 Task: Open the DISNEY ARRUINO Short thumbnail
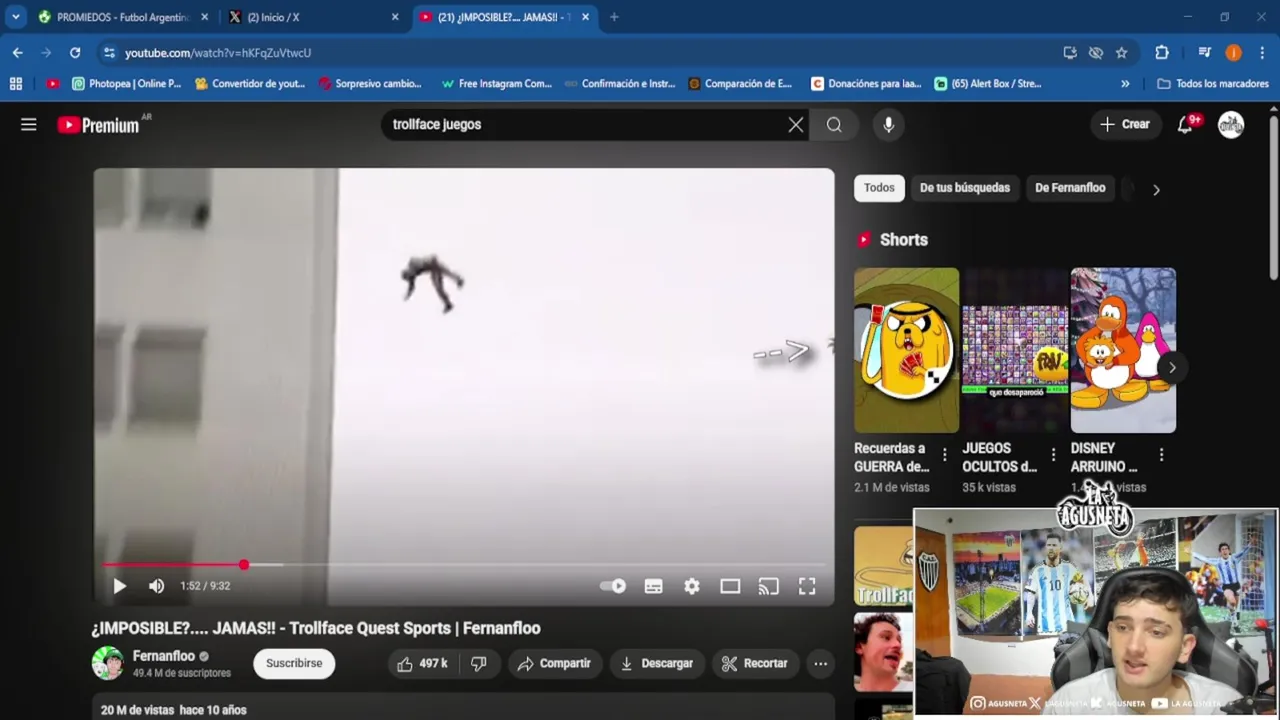[x=1123, y=350]
